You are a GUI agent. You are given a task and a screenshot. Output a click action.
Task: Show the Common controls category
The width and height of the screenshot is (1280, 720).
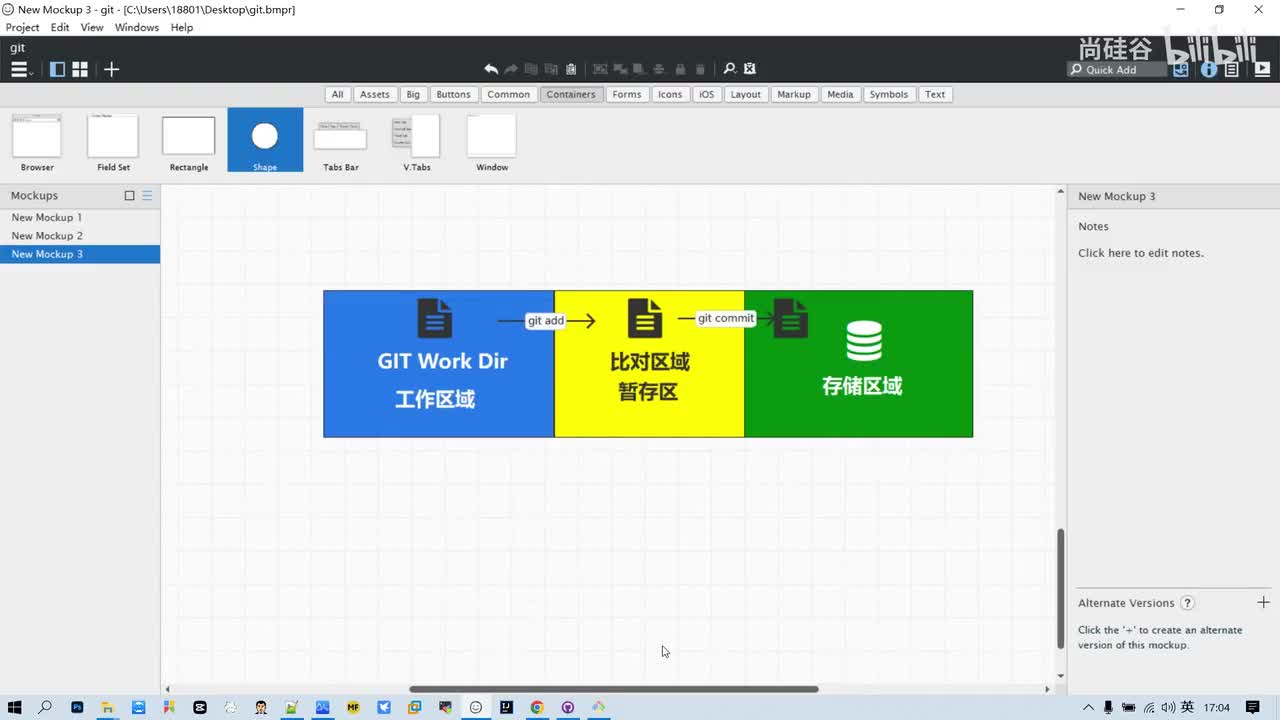pos(509,94)
